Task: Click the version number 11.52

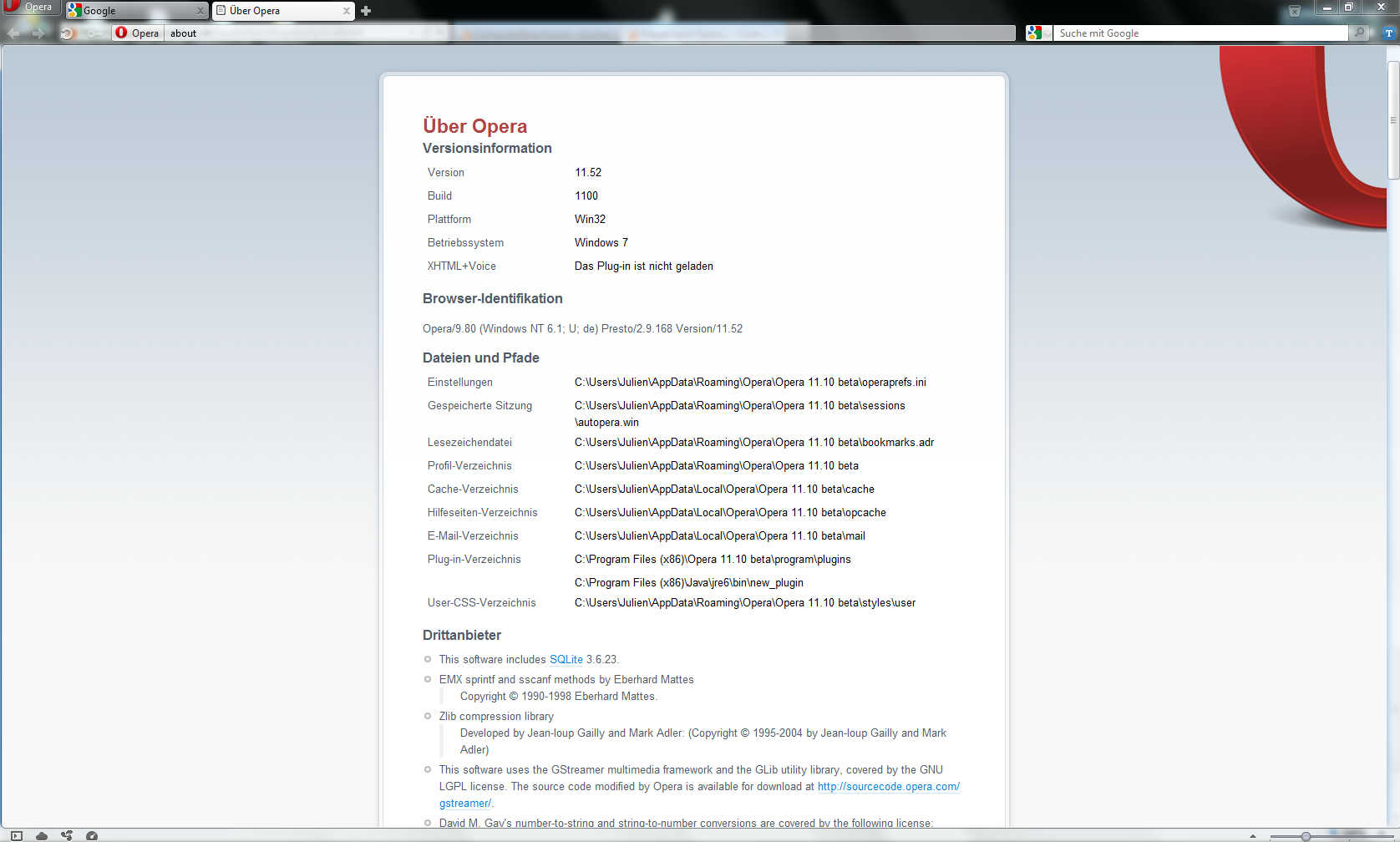Action: pyautogui.click(x=588, y=173)
